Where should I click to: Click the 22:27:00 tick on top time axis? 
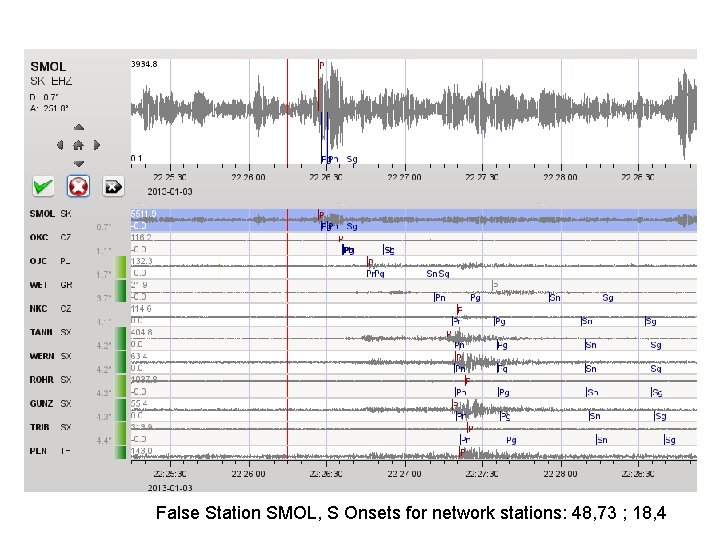coord(404,177)
